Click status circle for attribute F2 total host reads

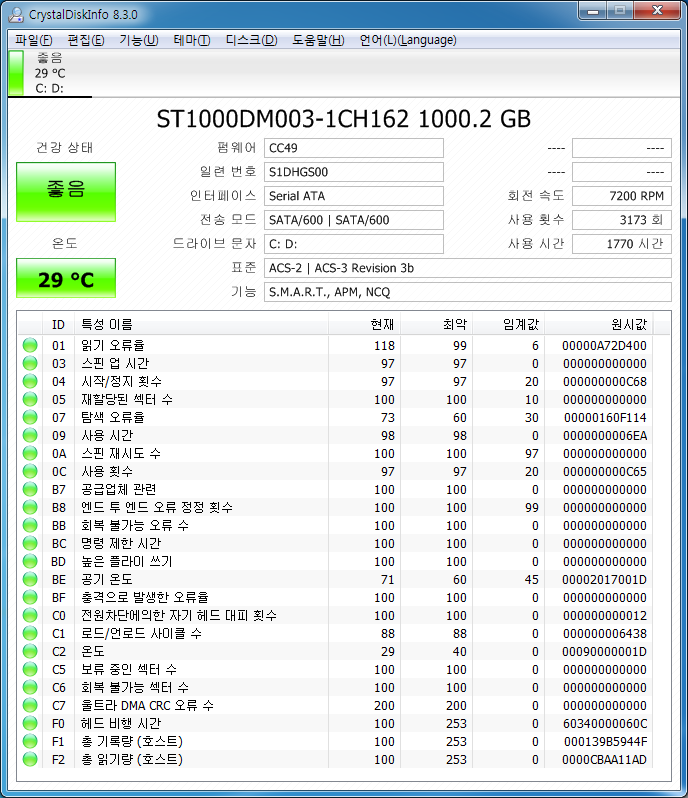pyautogui.click(x=30, y=759)
